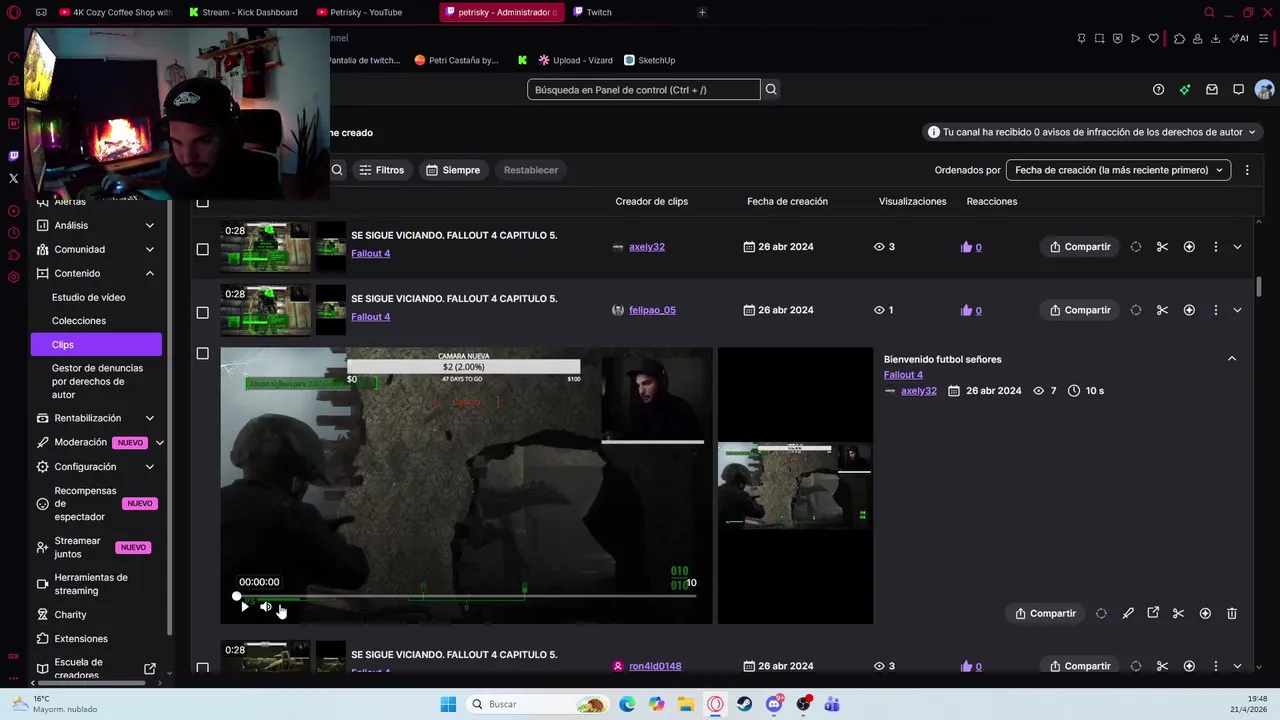The width and height of the screenshot is (1280, 720).
Task: Mute the clip player volume
Action: point(266,607)
